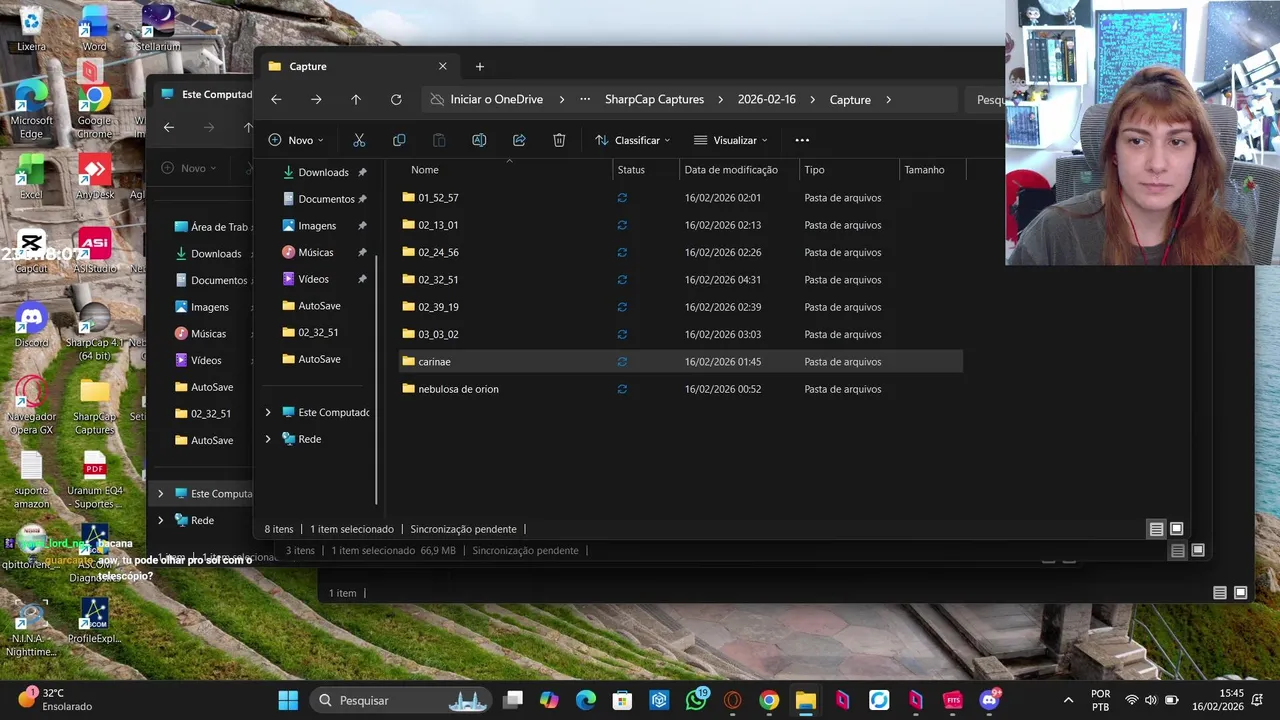
Task: Select folder 02_24_56
Action: point(680,252)
